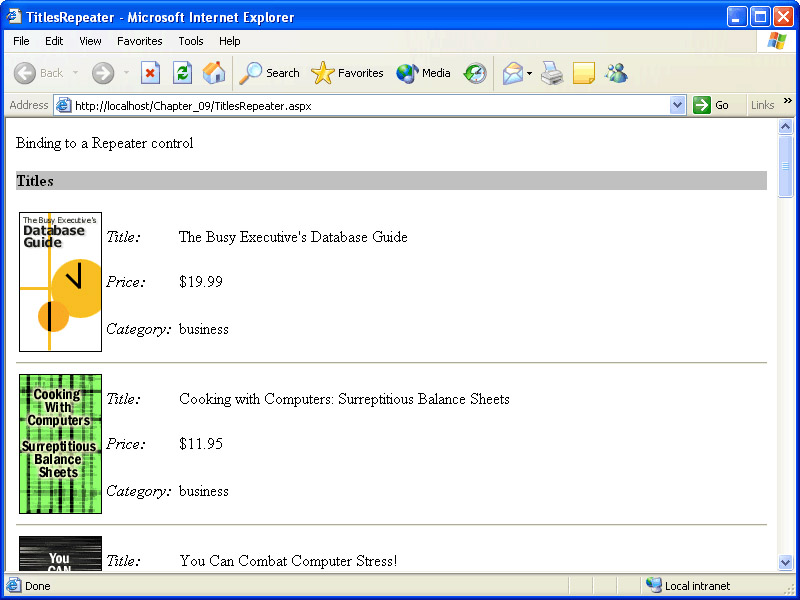This screenshot has width=800, height=600.
Task: Show the Favorites pane
Action: (x=348, y=73)
